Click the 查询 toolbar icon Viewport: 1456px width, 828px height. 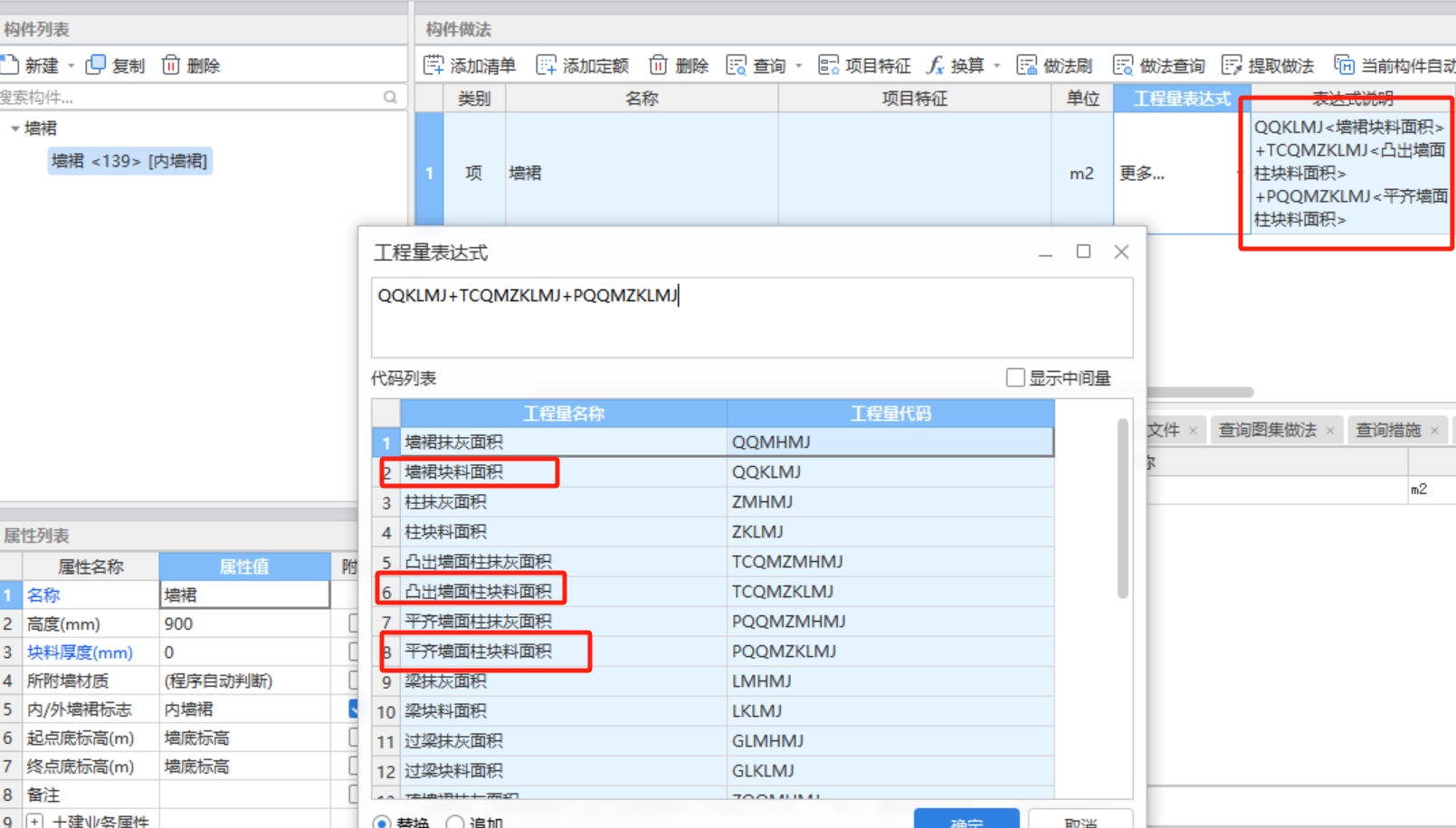[x=736, y=65]
